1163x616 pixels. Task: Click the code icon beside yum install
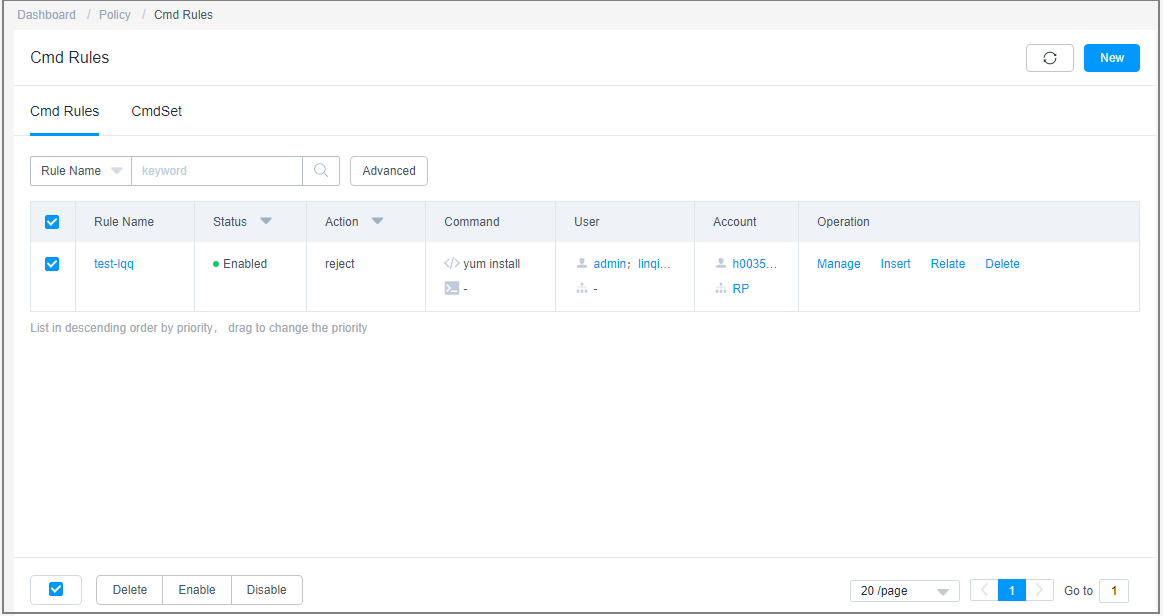[451, 263]
